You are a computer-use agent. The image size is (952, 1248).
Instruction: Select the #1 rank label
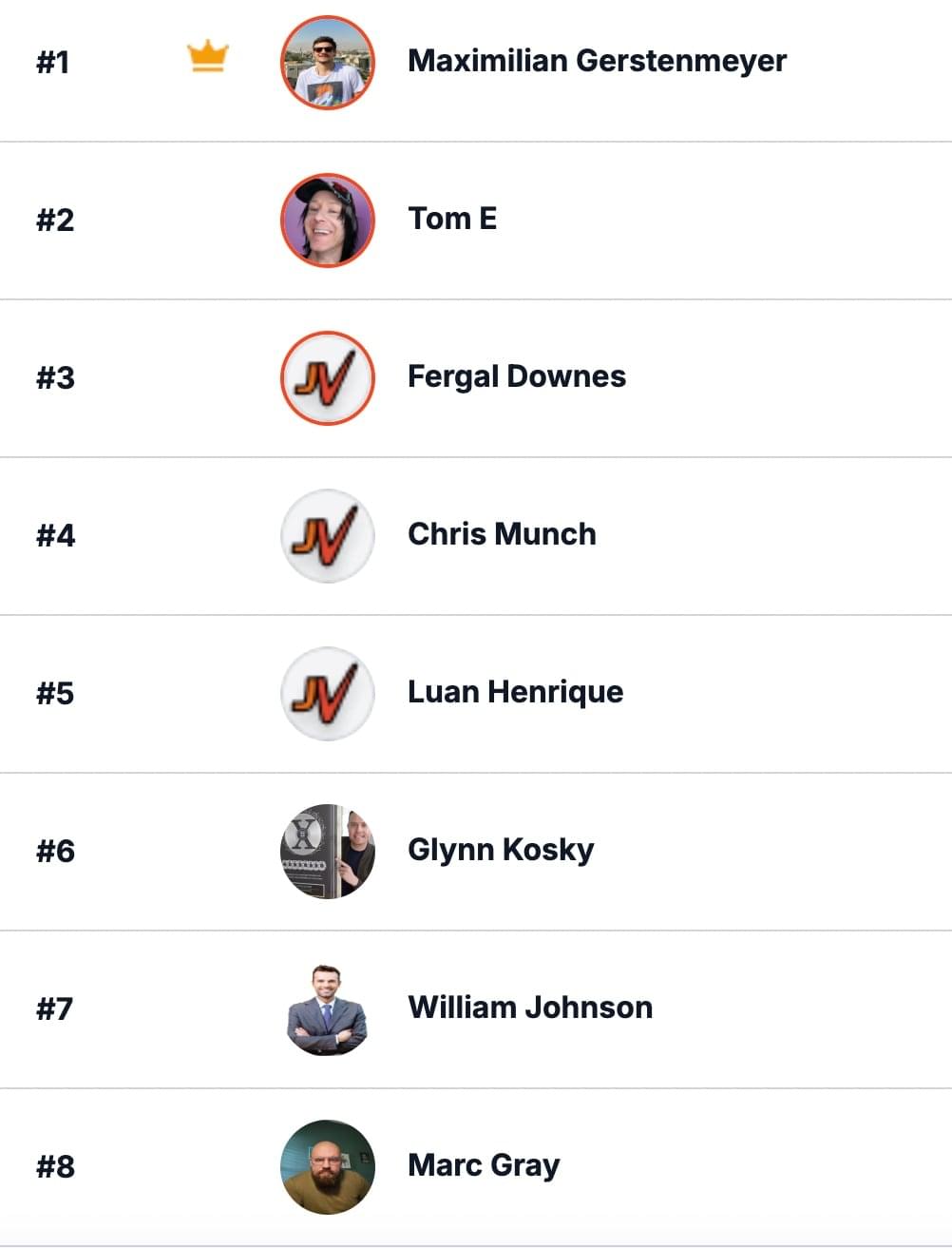point(53,63)
